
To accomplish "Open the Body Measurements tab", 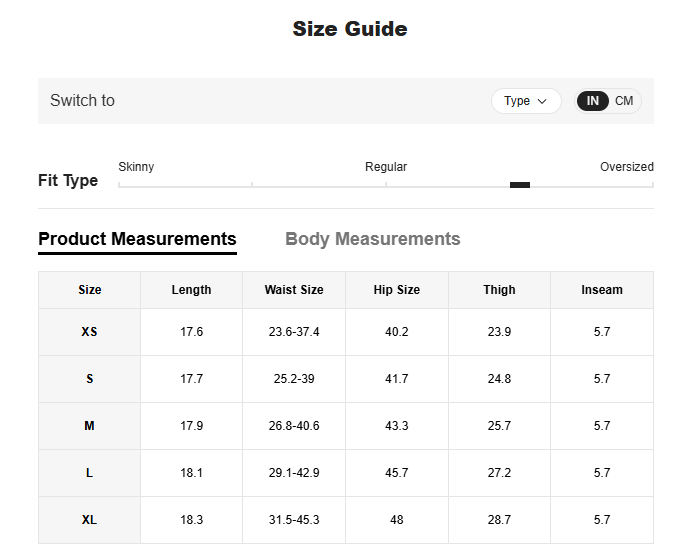I will pyautogui.click(x=372, y=239).
